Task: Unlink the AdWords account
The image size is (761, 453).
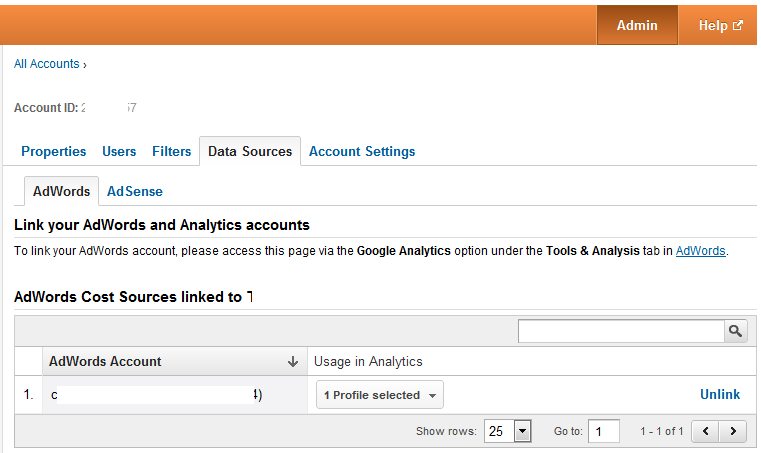Action: point(720,394)
